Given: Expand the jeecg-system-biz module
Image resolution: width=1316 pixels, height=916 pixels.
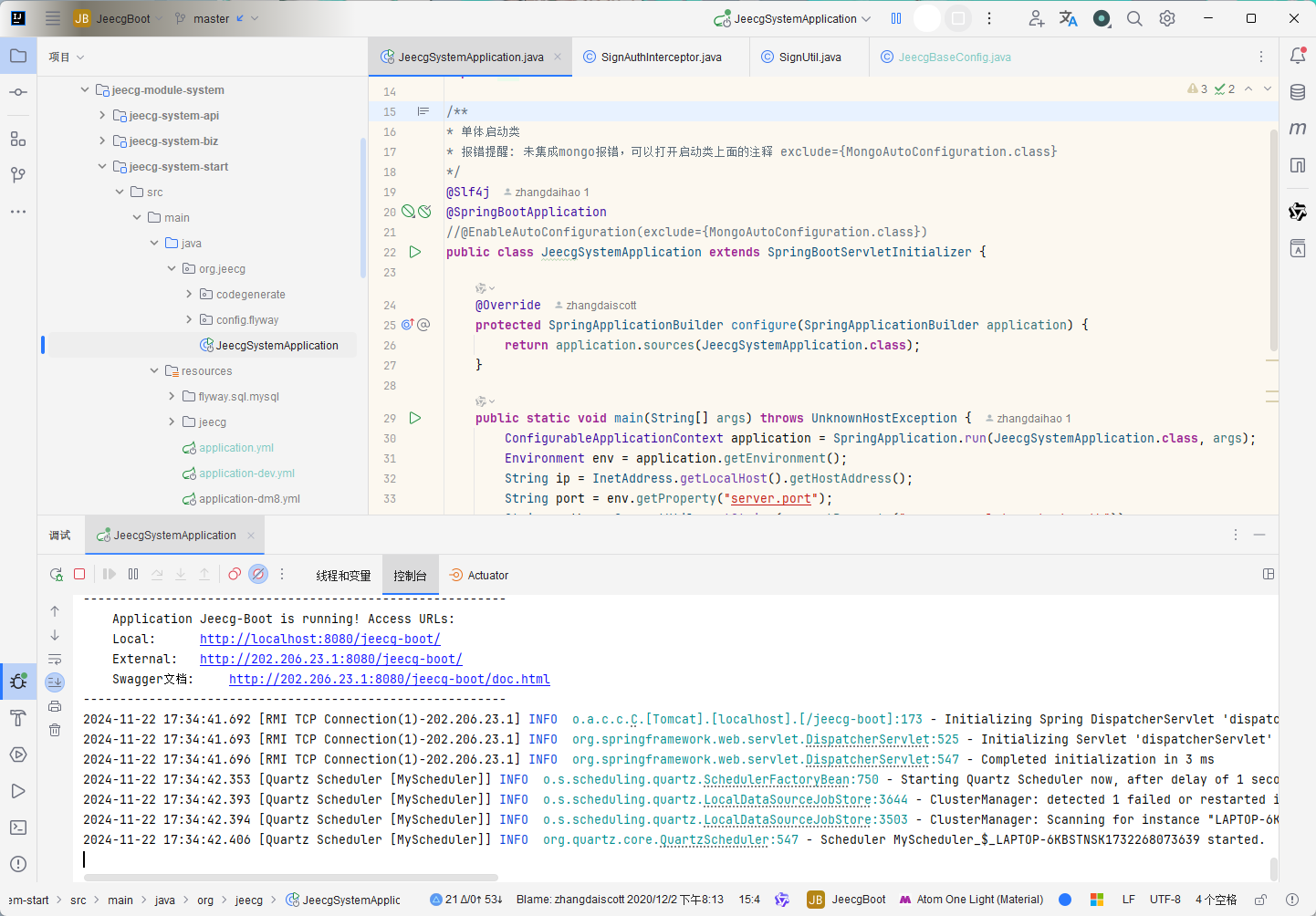Looking at the screenshot, I should click(102, 141).
